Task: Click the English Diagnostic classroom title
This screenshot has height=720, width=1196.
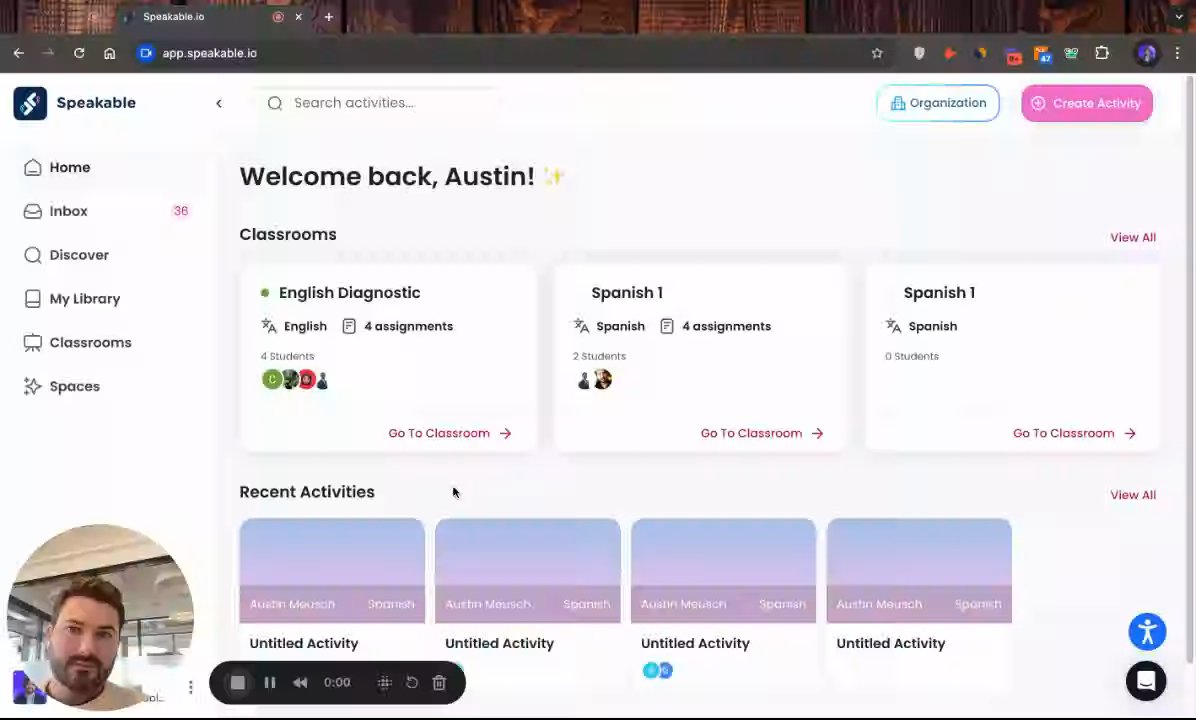Action: click(349, 293)
